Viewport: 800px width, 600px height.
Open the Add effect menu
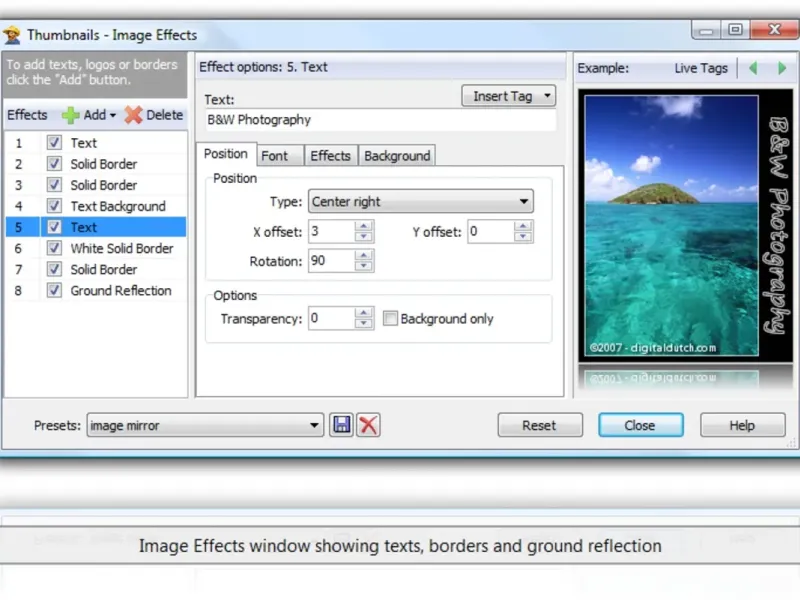click(89, 115)
